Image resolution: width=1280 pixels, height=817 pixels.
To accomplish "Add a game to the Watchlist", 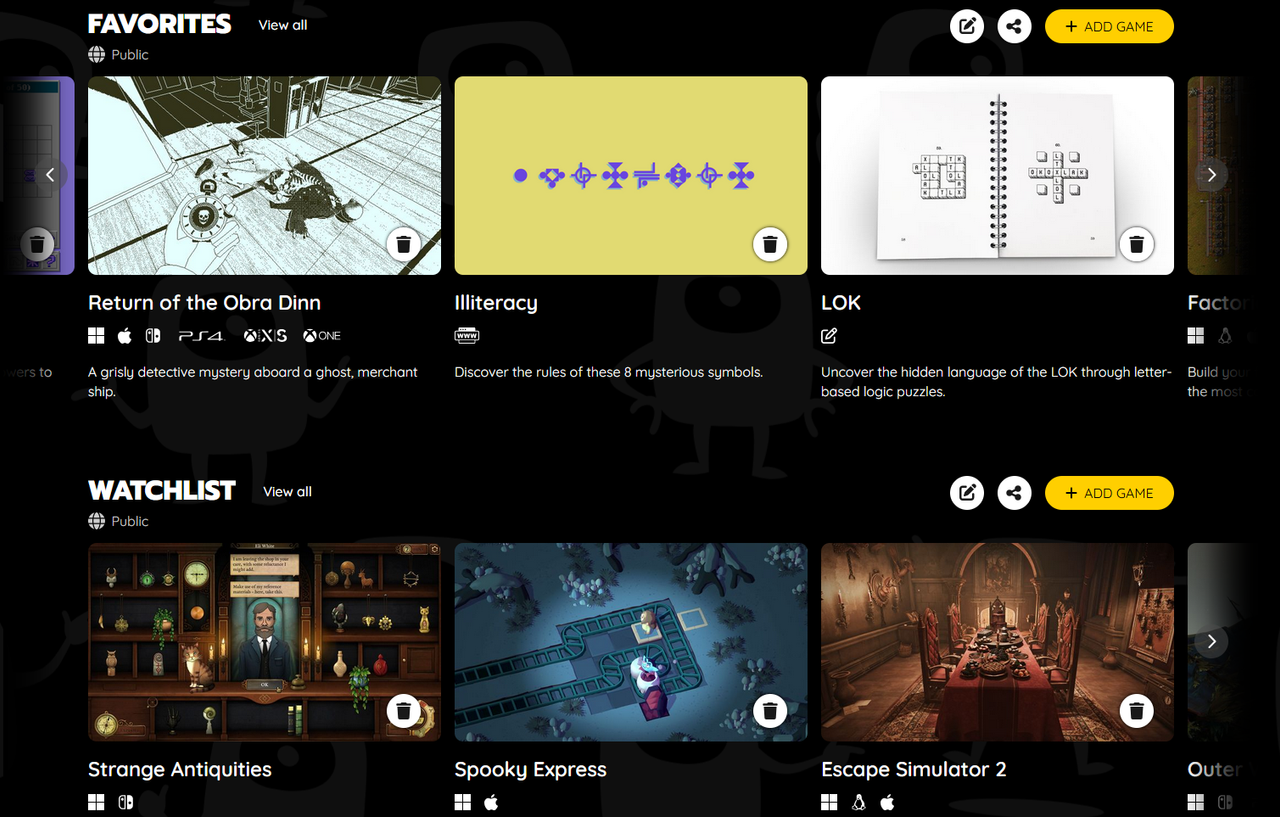I will tap(1109, 493).
